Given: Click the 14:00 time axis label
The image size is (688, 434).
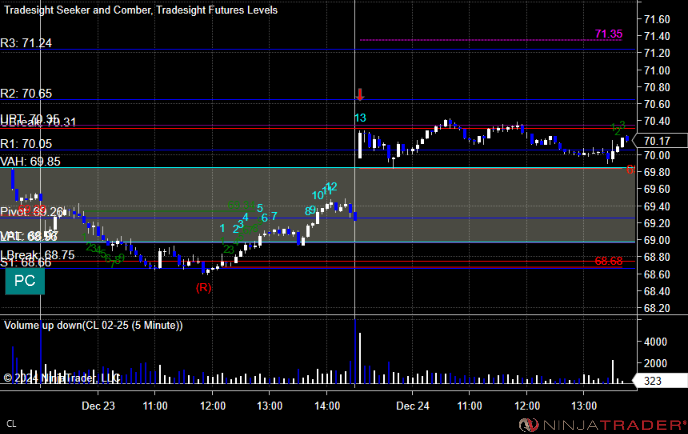Looking at the screenshot, I should [x=327, y=406].
